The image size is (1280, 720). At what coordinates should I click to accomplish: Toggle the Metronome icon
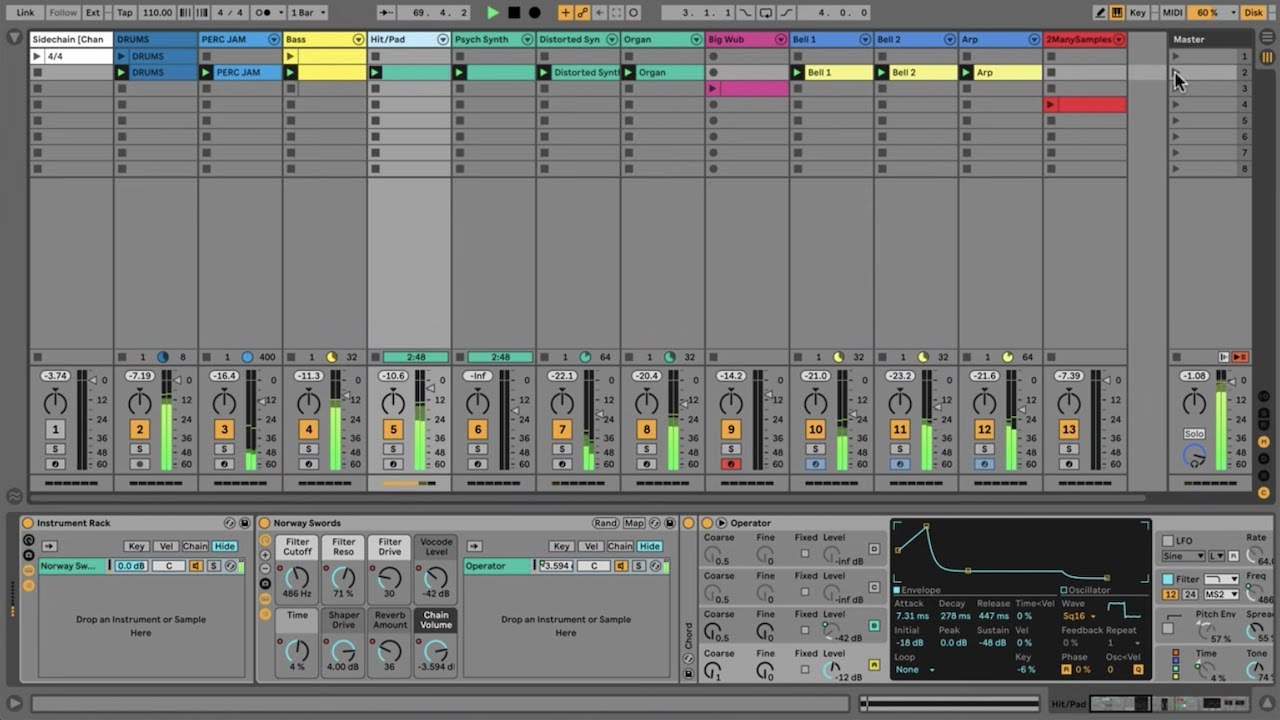point(265,13)
